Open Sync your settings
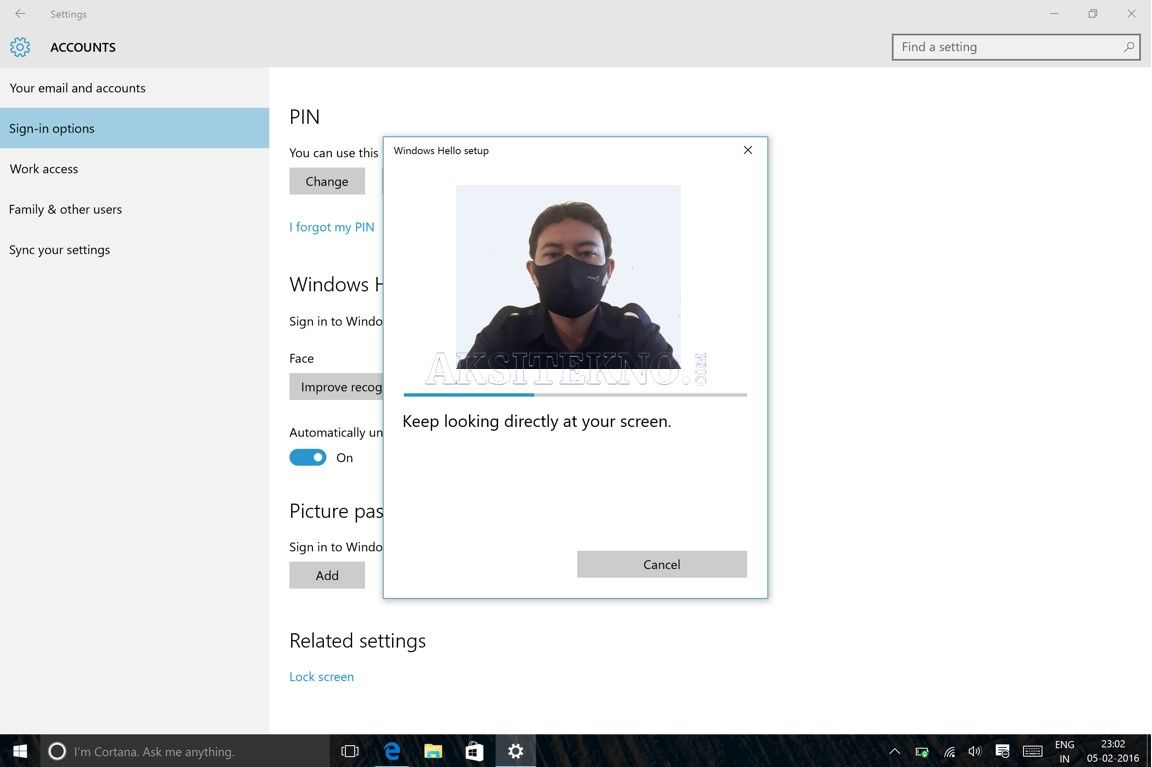This screenshot has height=767, width=1152. [134, 250]
